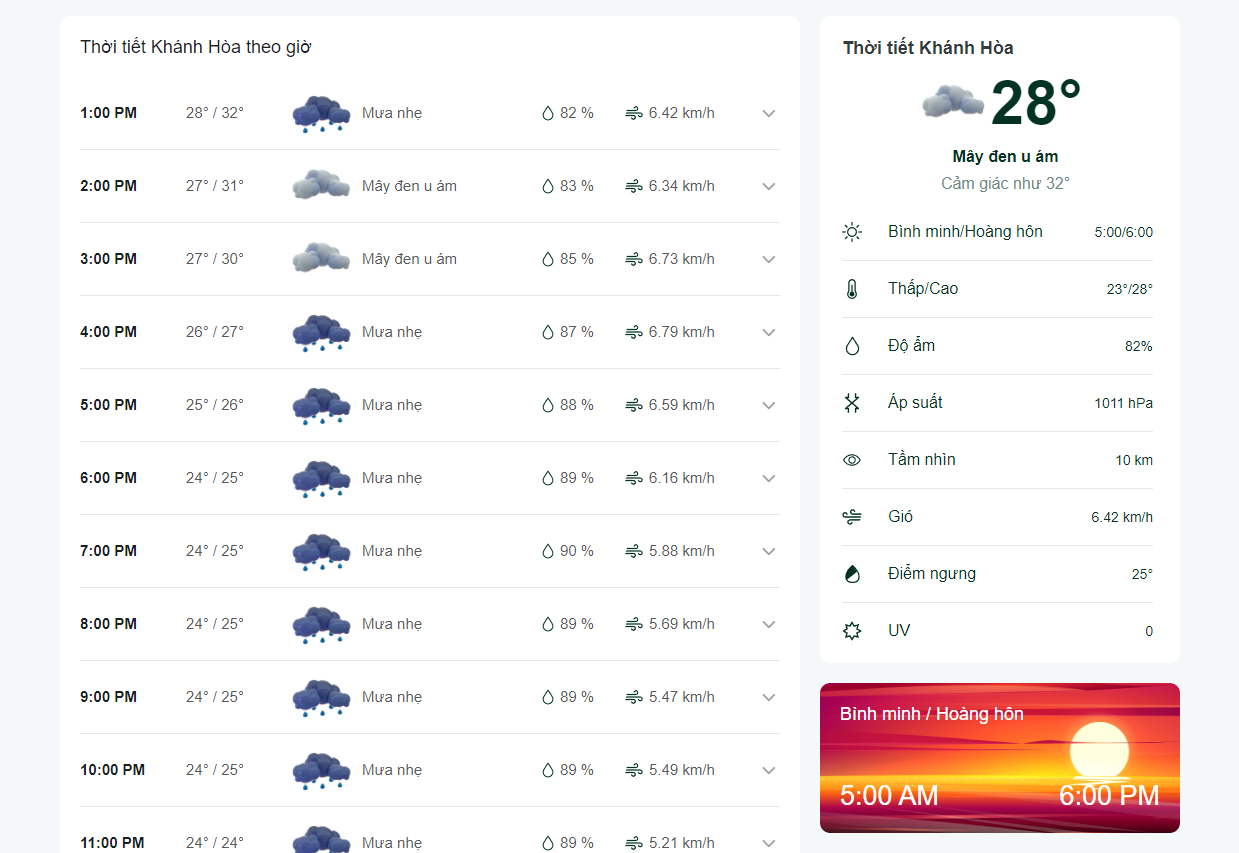Click the droplet icon for Độ ẩm

click(x=852, y=346)
